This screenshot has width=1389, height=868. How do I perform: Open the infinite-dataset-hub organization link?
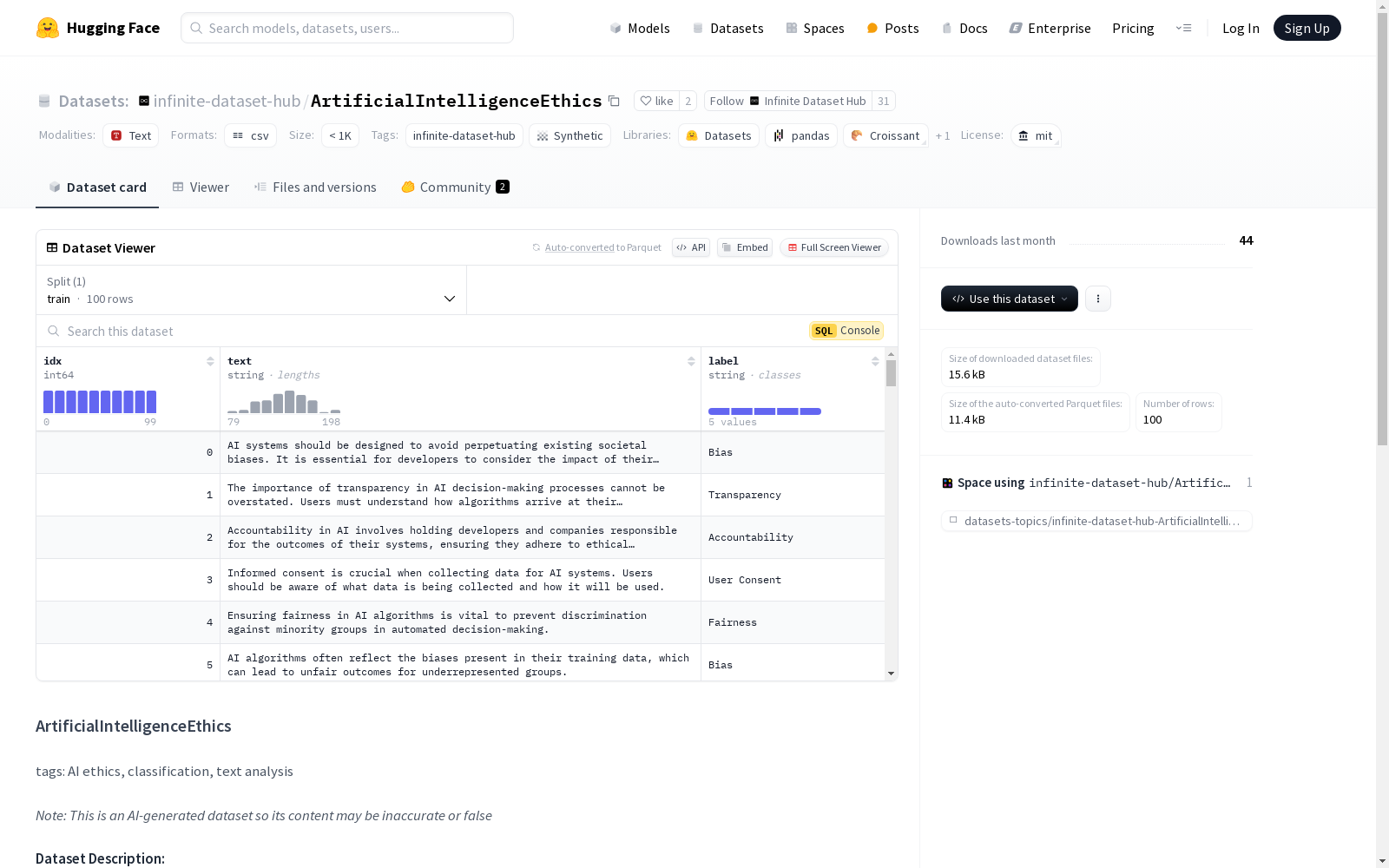(227, 101)
